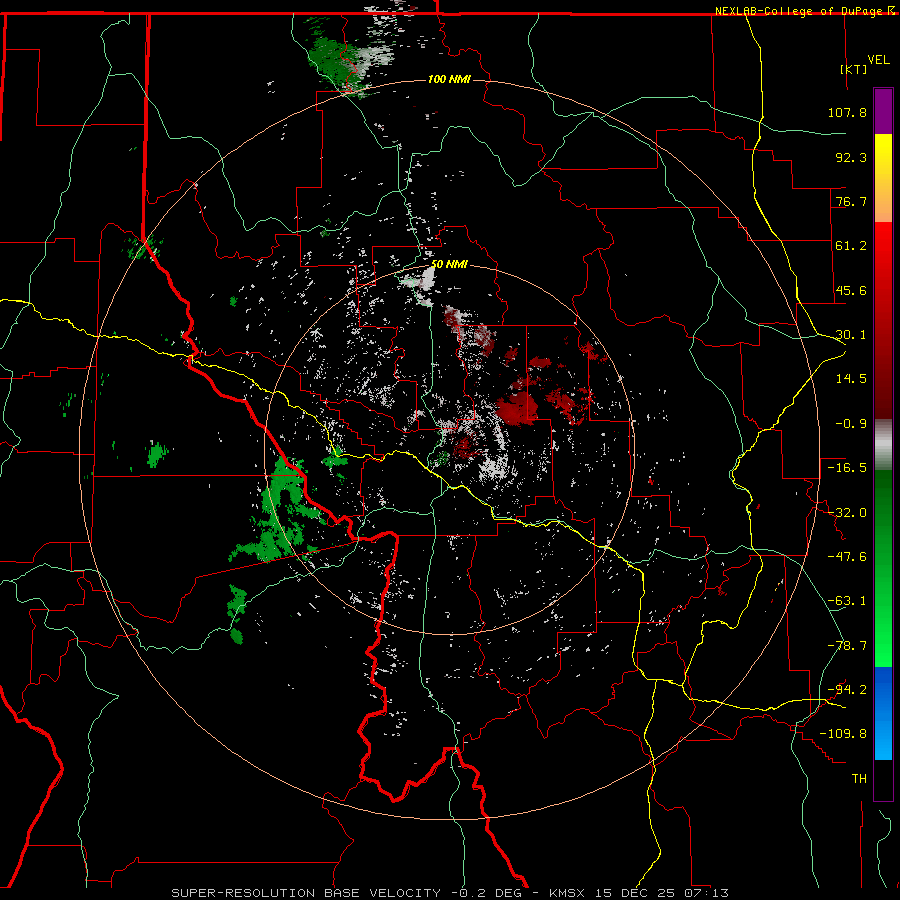Pick the green gradient segment of color bar
This screenshot has width=900, height=900.
883,568
